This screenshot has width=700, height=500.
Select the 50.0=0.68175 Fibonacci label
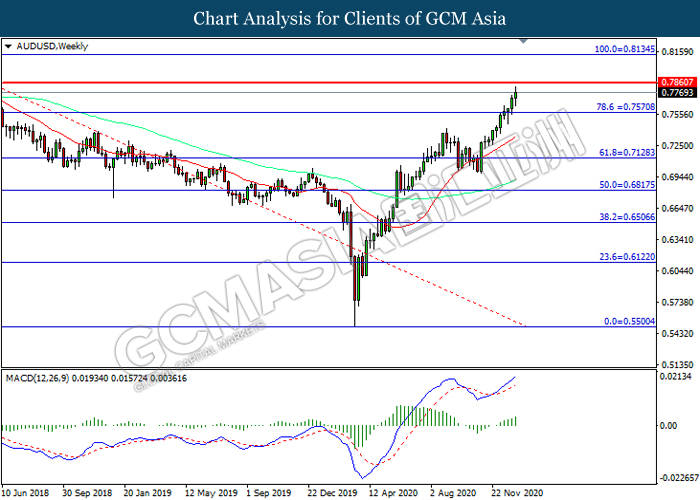tap(627, 184)
